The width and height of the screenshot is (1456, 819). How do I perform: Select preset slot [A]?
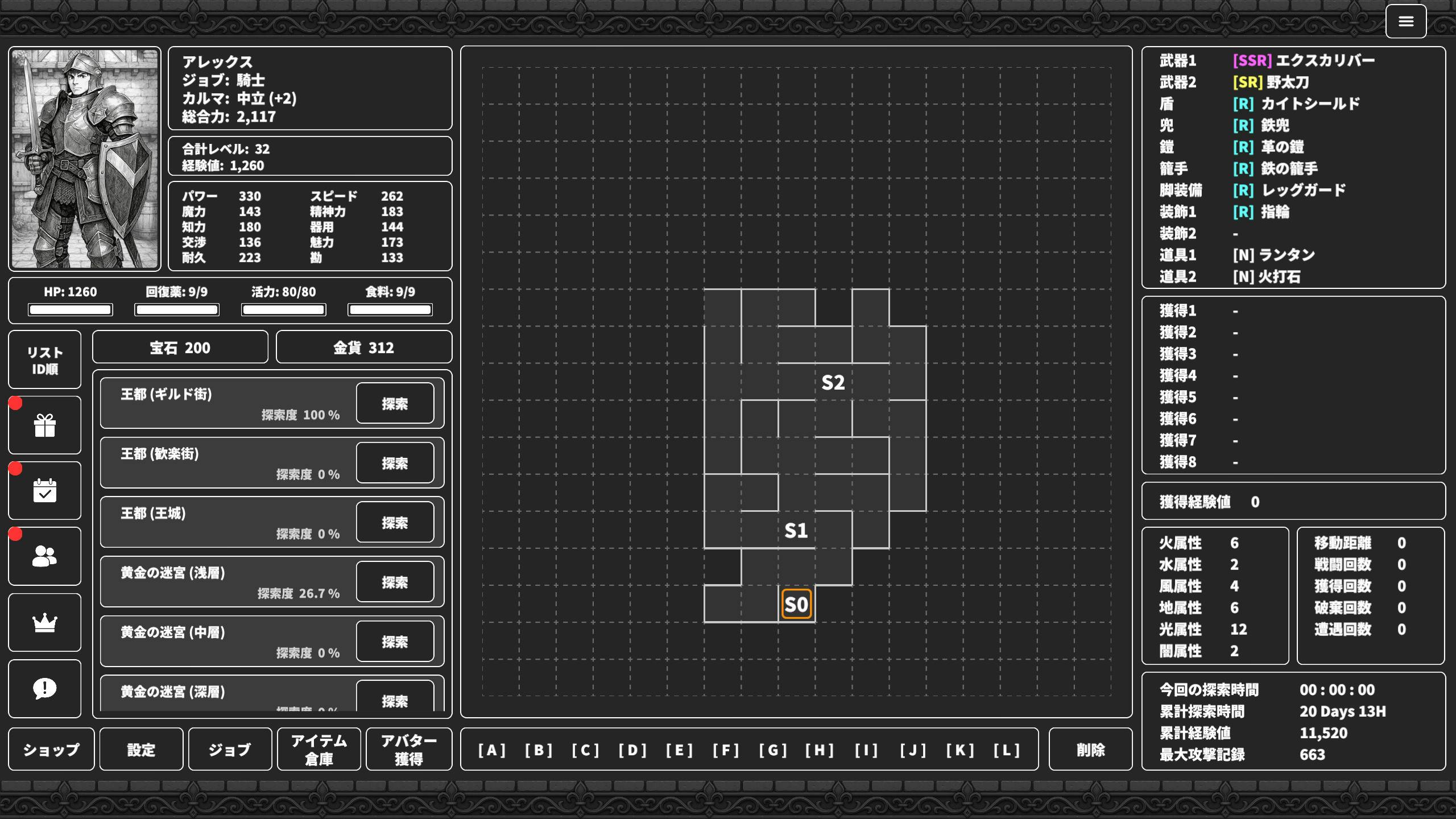(492, 750)
